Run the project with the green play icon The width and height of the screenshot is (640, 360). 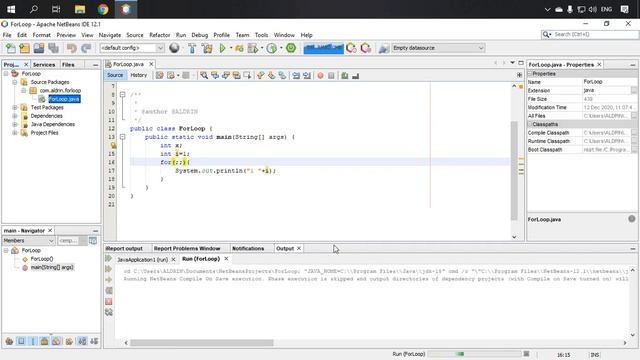[x=222, y=48]
